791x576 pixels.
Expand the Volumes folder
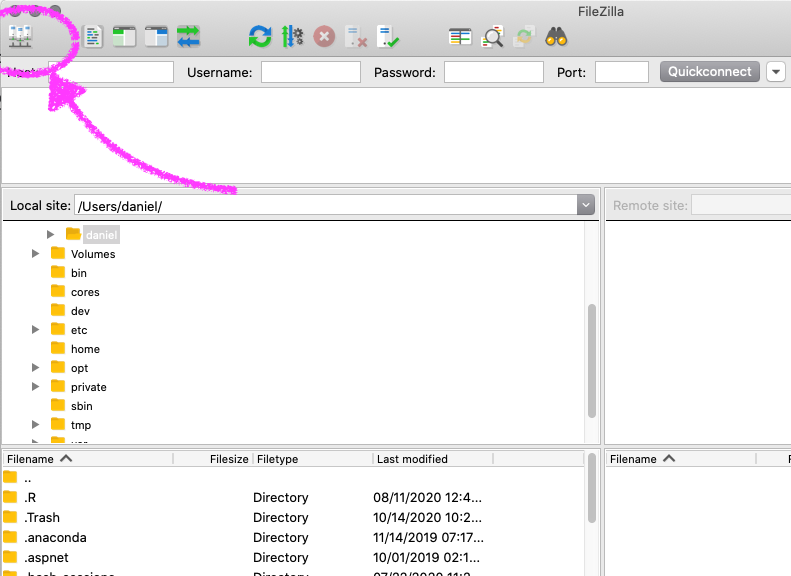[35, 254]
